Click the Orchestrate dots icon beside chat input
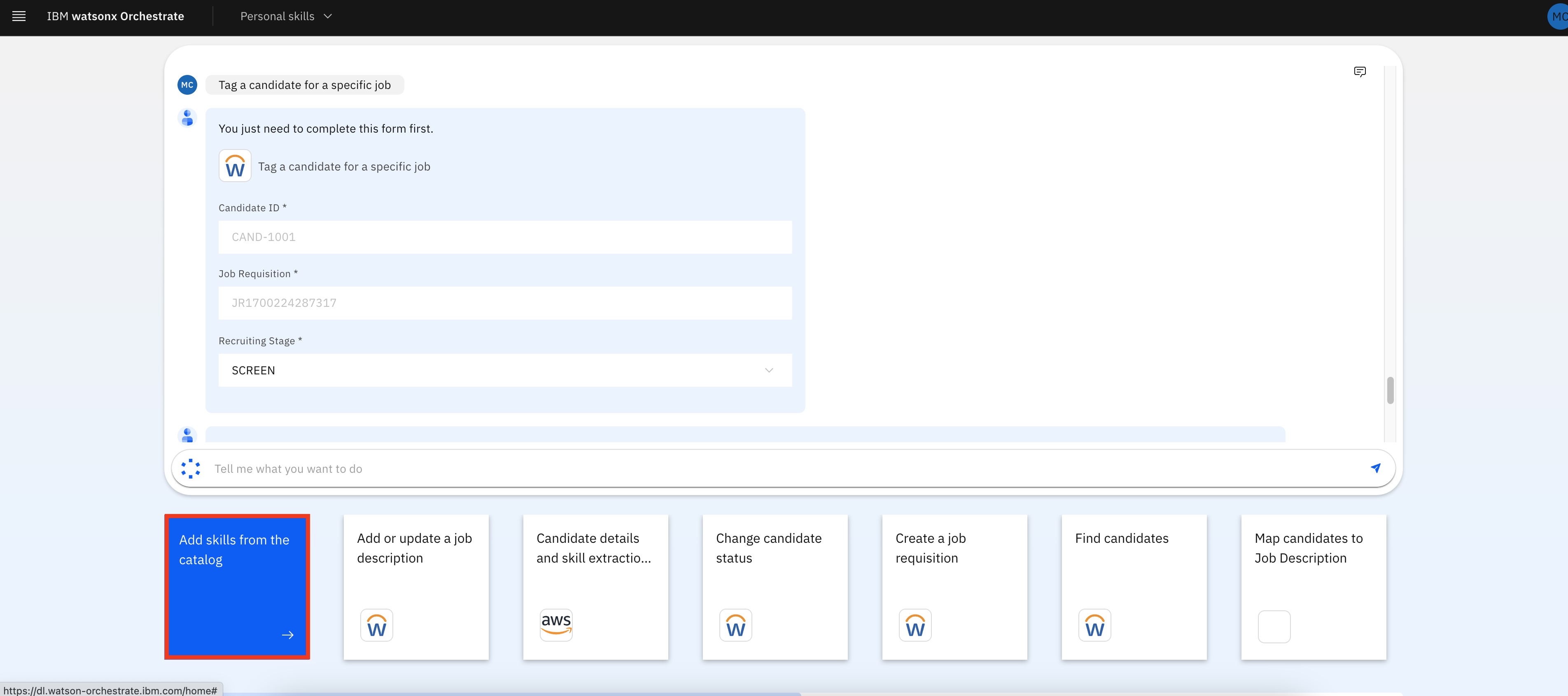This screenshot has height=696, width=1568. click(191, 468)
